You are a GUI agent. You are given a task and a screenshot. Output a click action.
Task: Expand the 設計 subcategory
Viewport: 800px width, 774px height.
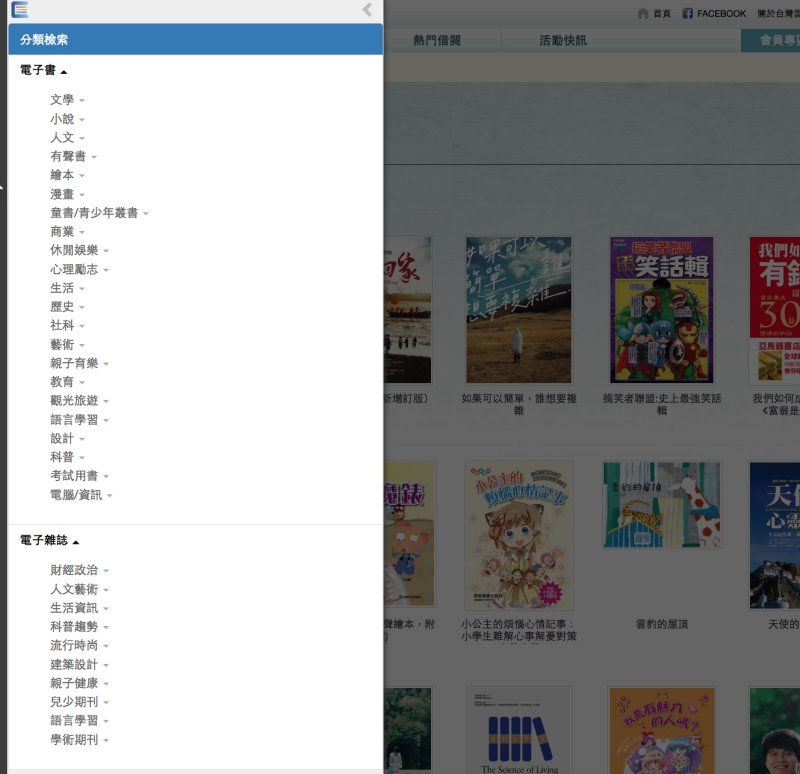click(x=67, y=439)
